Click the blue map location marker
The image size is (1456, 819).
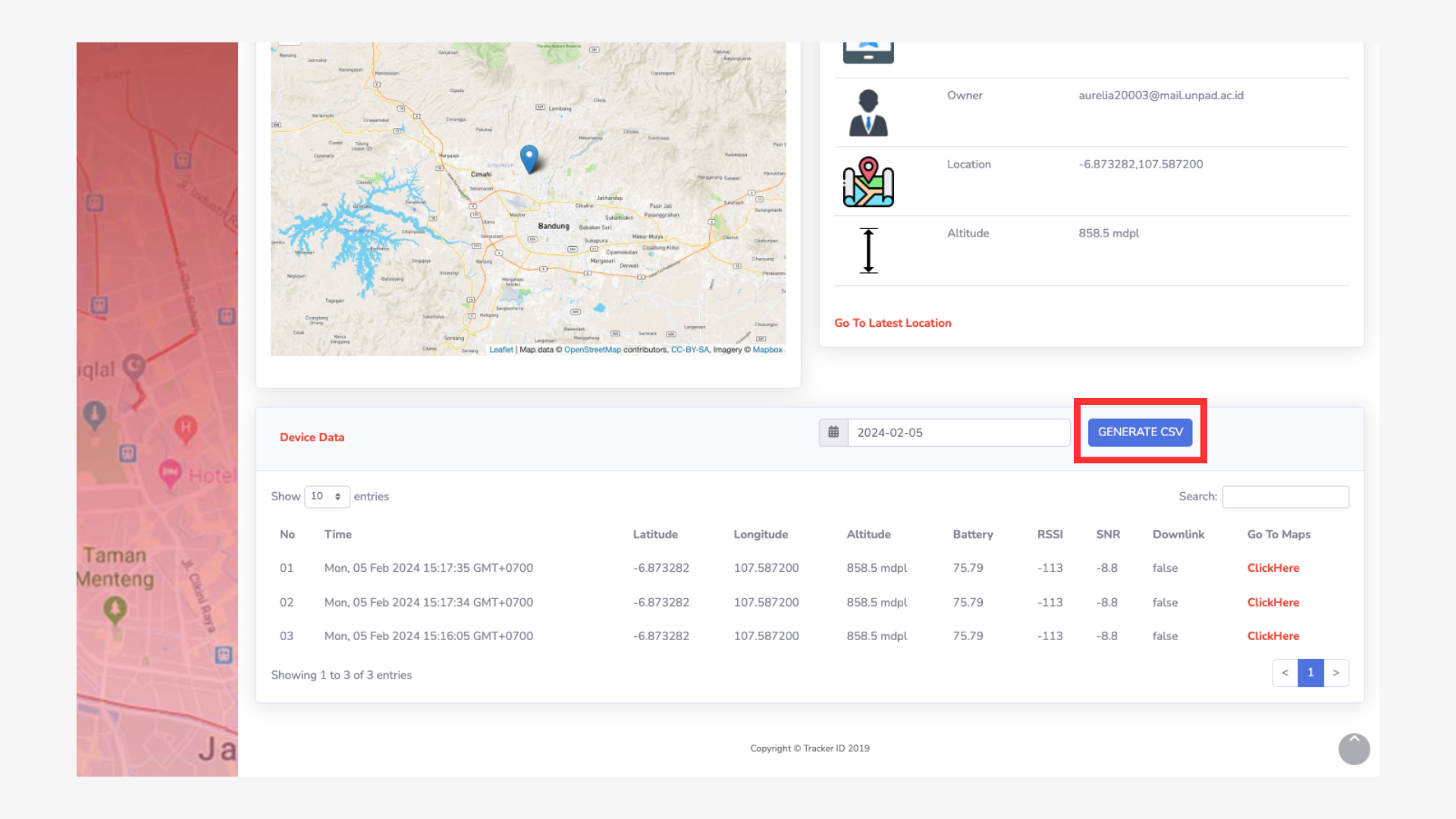pos(529,158)
